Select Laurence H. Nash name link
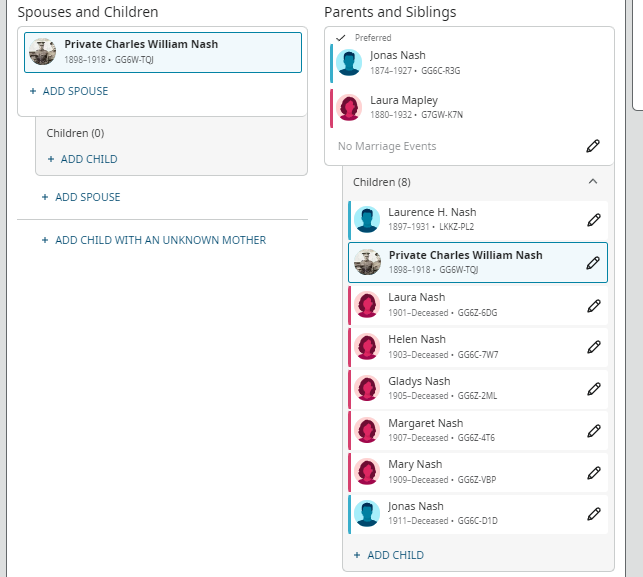Image resolution: width=643 pixels, height=577 pixels. point(432,213)
